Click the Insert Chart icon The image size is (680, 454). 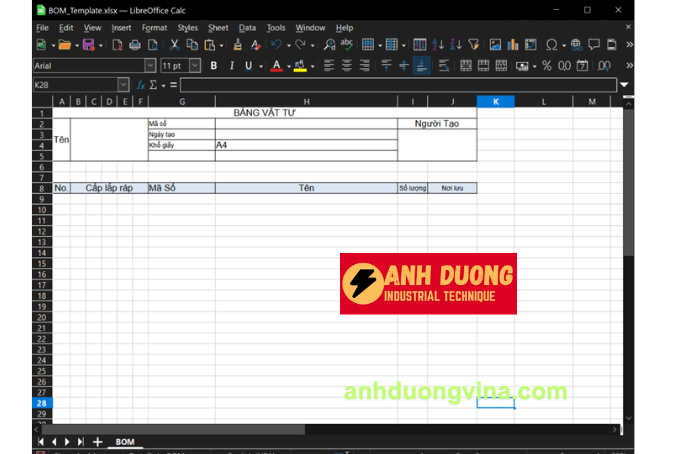click(511, 45)
